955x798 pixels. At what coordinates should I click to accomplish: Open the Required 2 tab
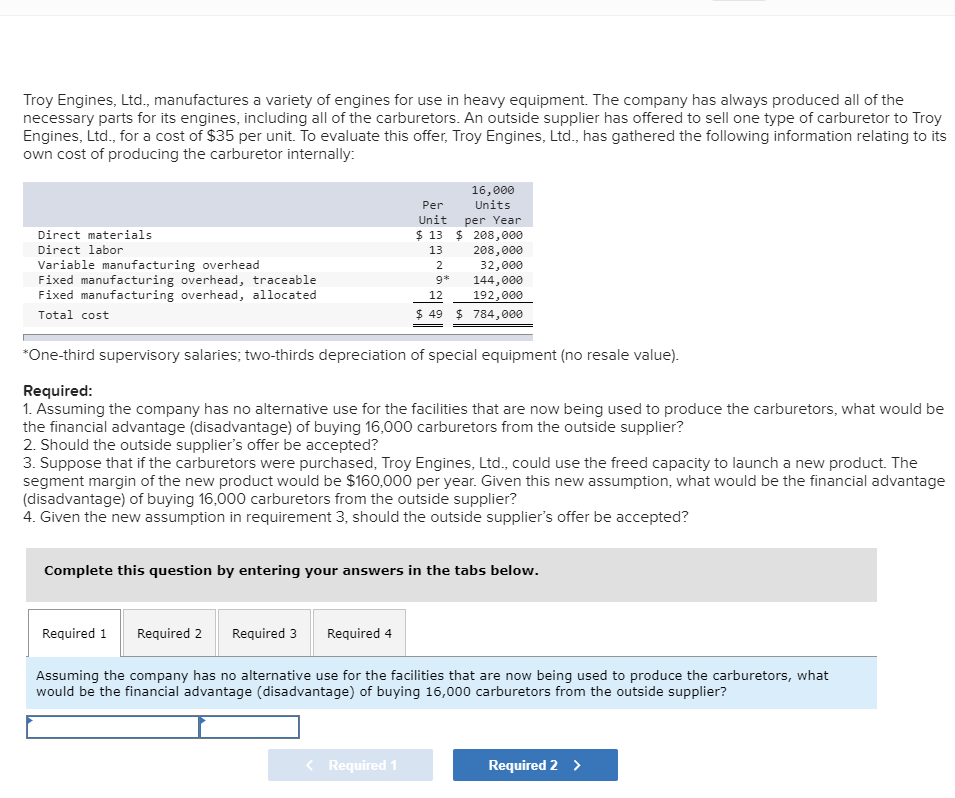(169, 633)
